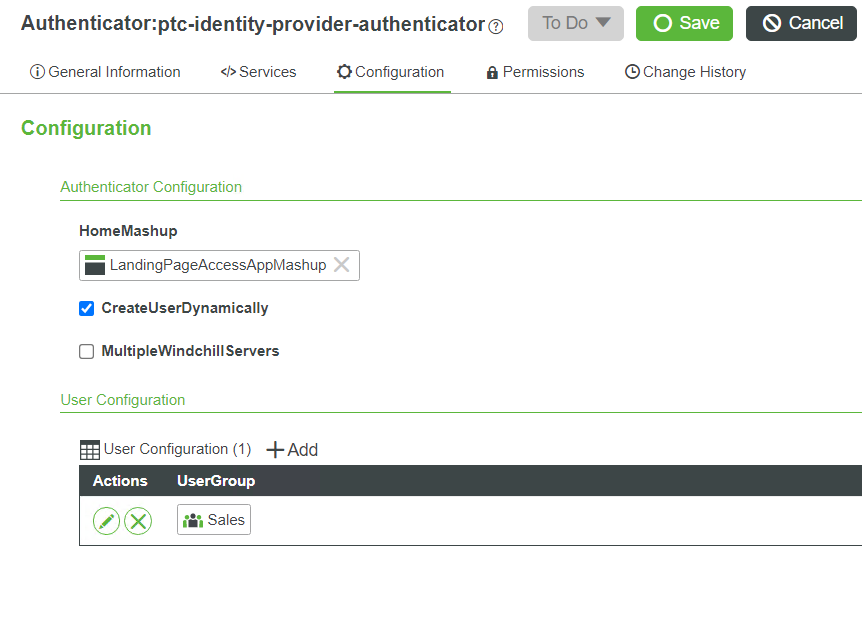Enable the MultipleWindchillServers checkbox
This screenshot has height=620, width=862.
(86, 351)
